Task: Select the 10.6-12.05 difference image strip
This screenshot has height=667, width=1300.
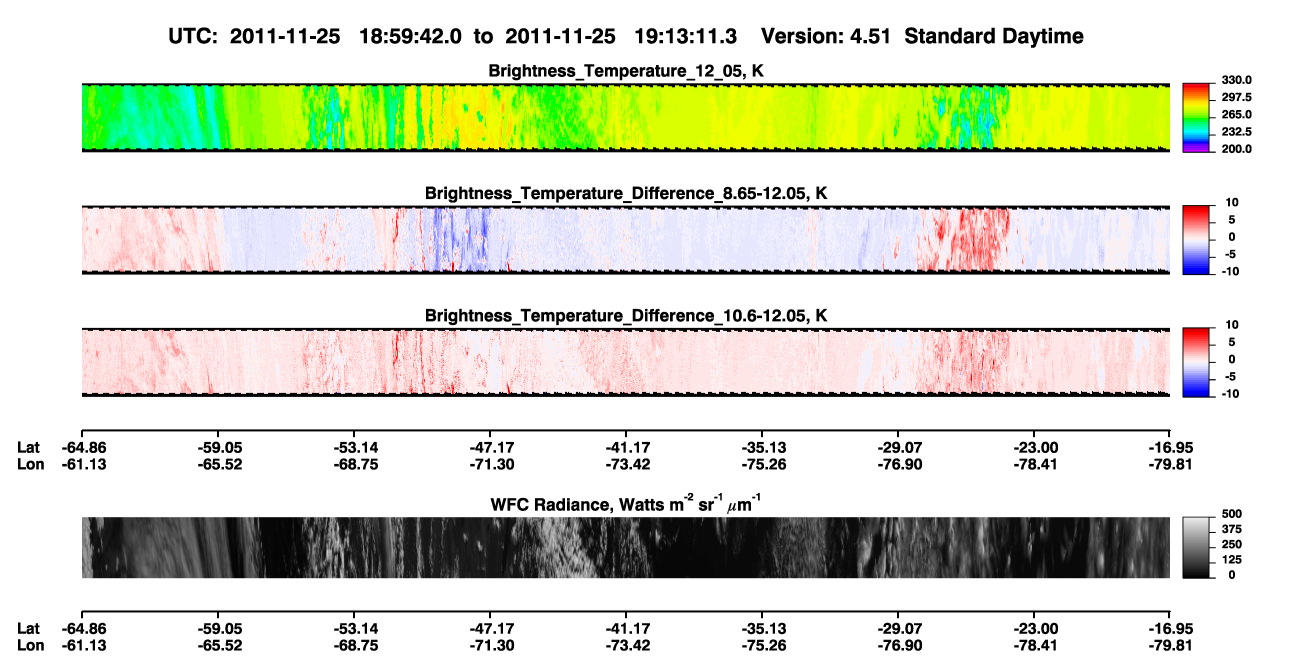Action: point(626,362)
